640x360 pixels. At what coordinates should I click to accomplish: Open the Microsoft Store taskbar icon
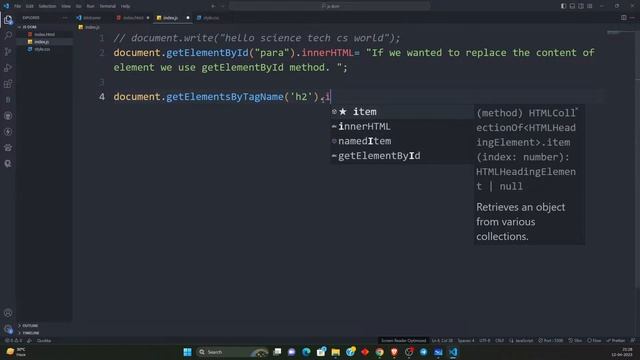pyautogui.click(x=321, y=352)
